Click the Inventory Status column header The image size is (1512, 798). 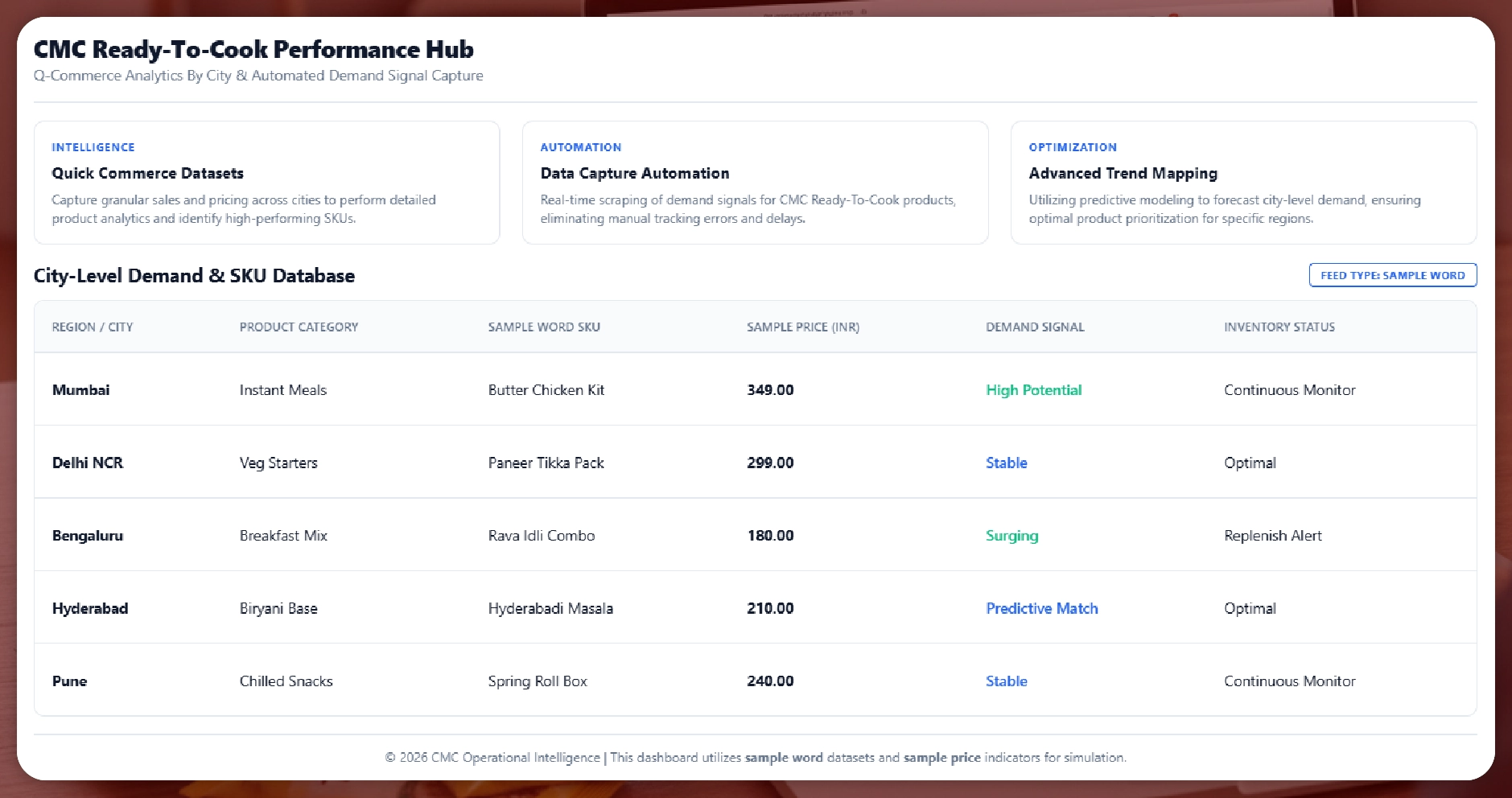pos(1279,327)
